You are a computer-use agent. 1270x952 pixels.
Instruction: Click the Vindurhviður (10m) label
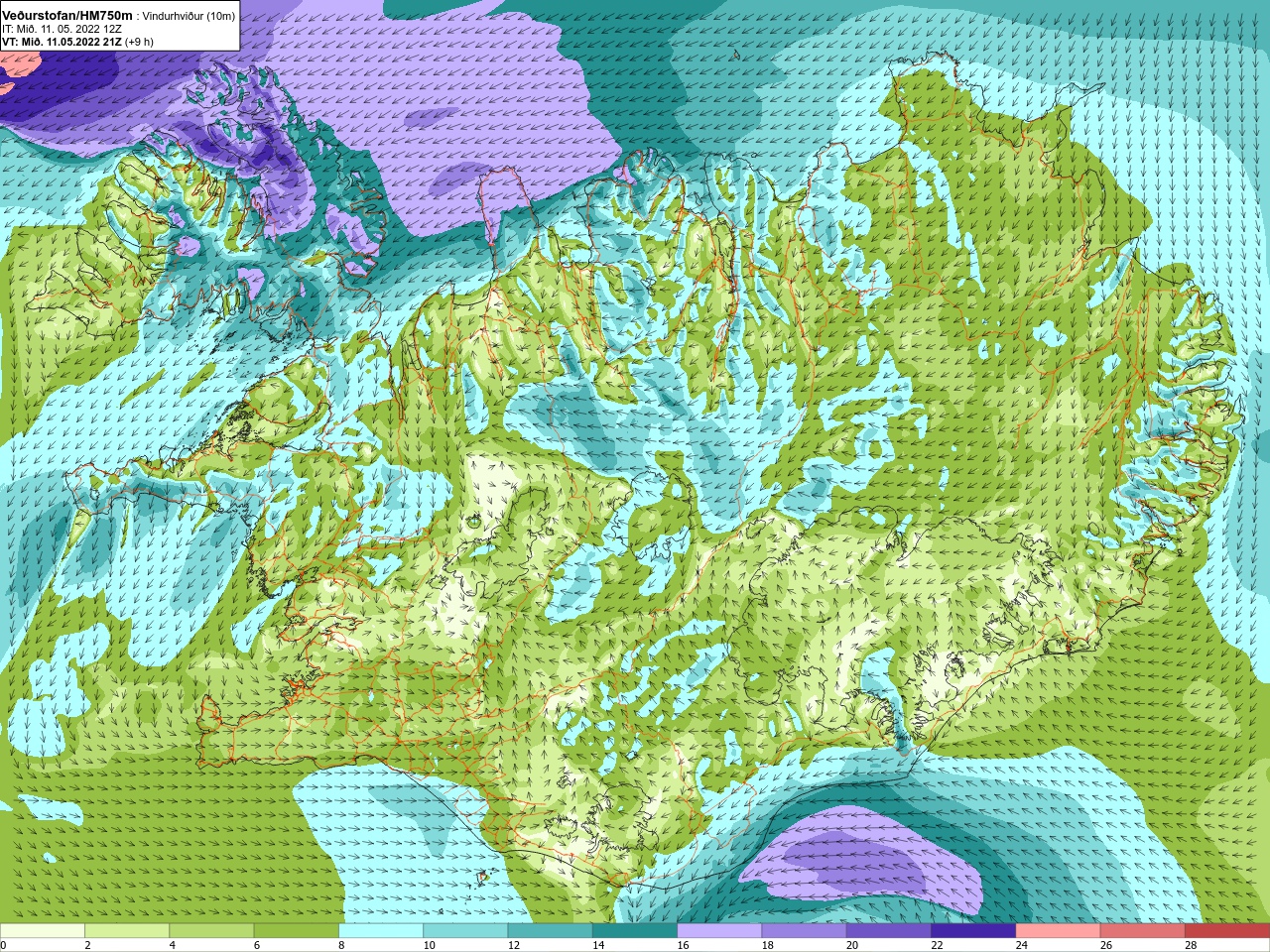(x=190, y=16)
